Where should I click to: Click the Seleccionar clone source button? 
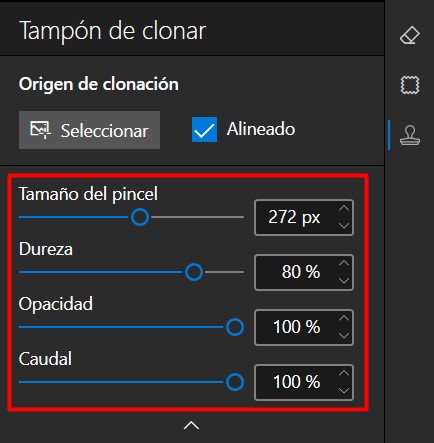tap(89, 130)
